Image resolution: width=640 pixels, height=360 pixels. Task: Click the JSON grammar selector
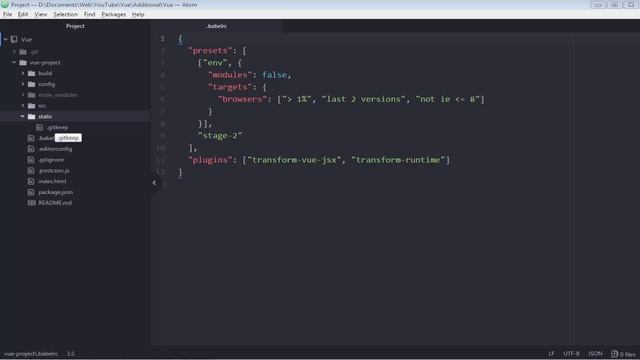point(595,353)
